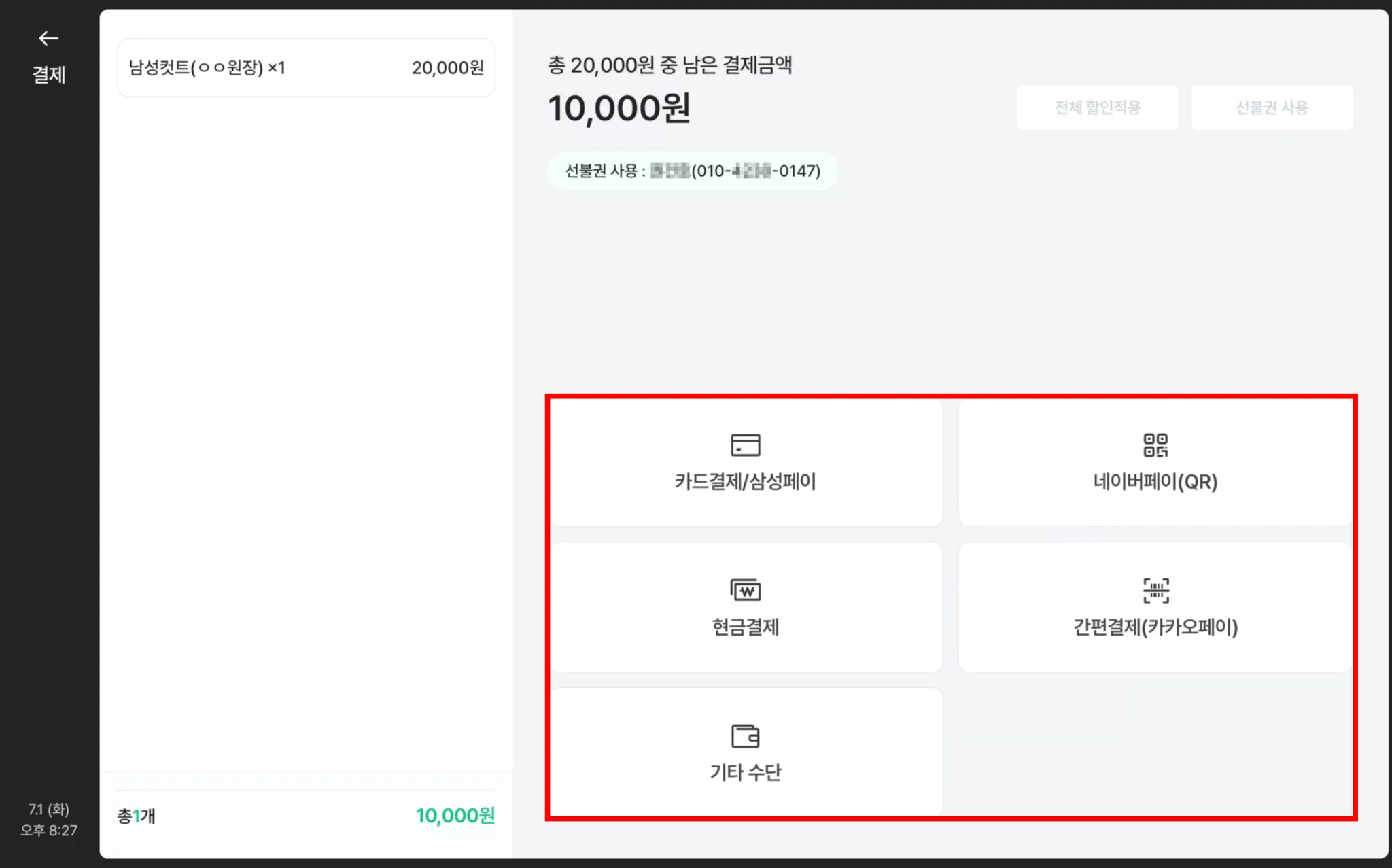This screenshot has width=1392, height=868.
Task: Click the green 10,000원 total at bottom
Action: point(455,816)
